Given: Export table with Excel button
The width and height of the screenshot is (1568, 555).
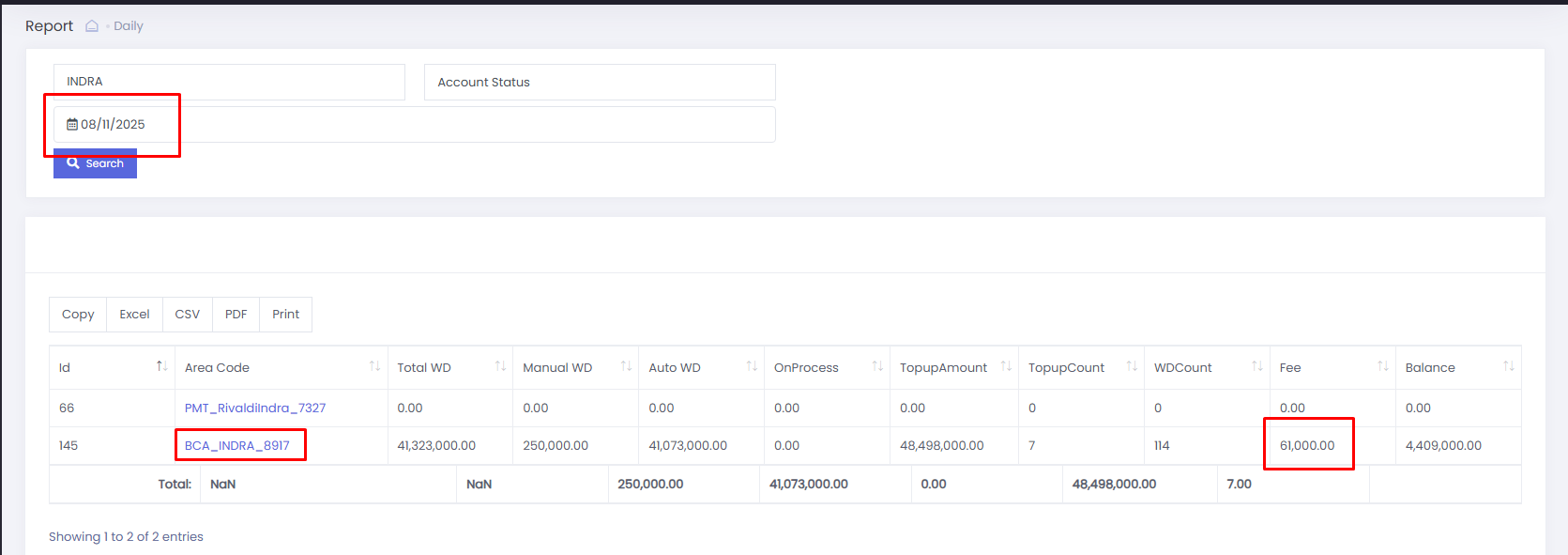Looking at the screenshot, I should [x=134, y=315].
